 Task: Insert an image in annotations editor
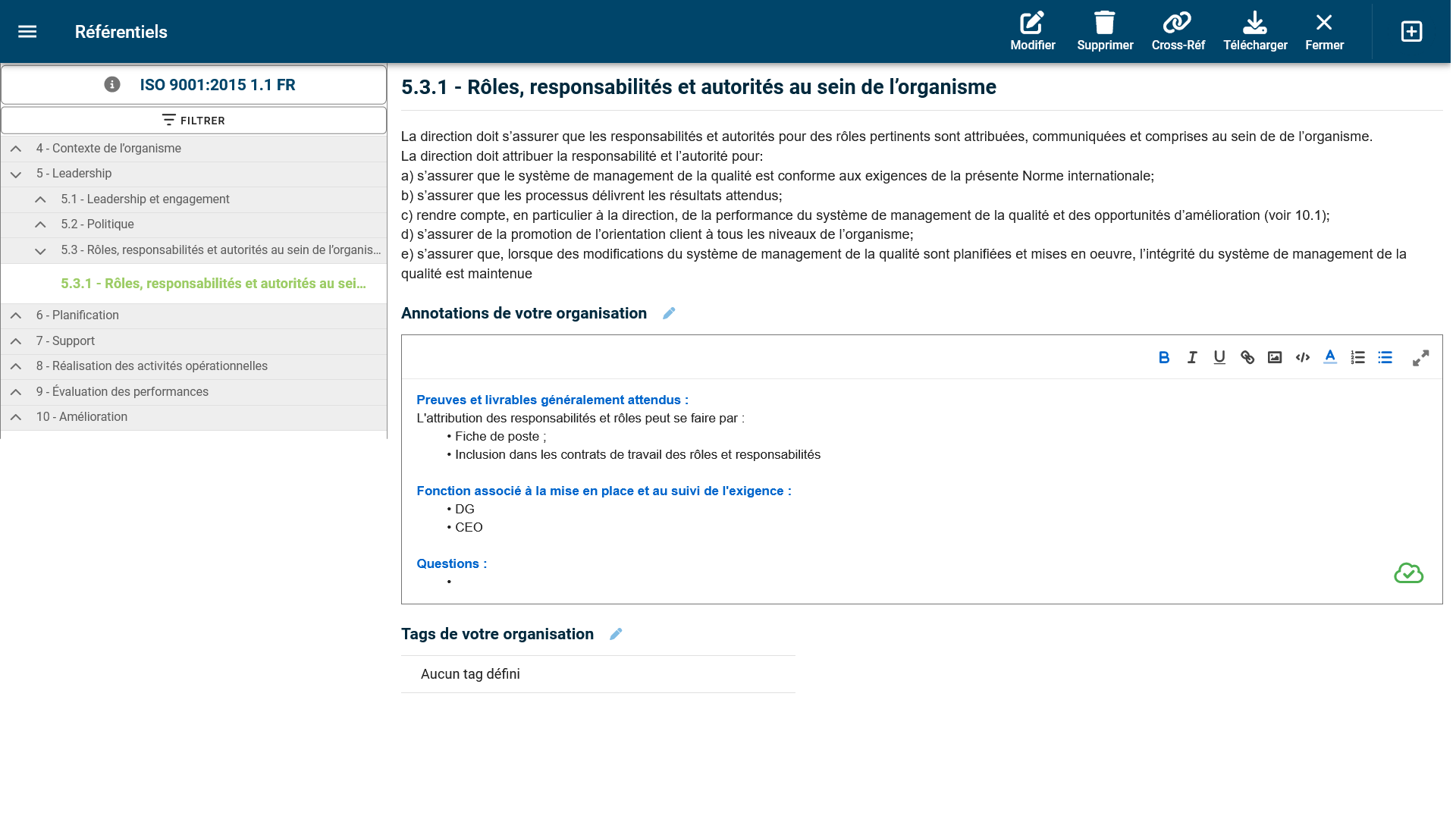click(1275, 357)
